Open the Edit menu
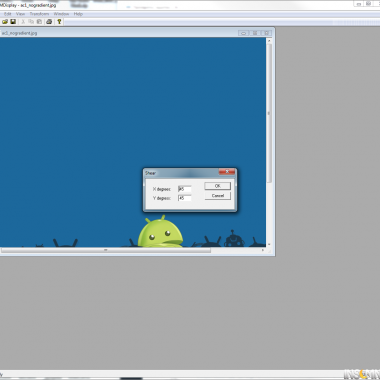 click(x=8, y=14)
